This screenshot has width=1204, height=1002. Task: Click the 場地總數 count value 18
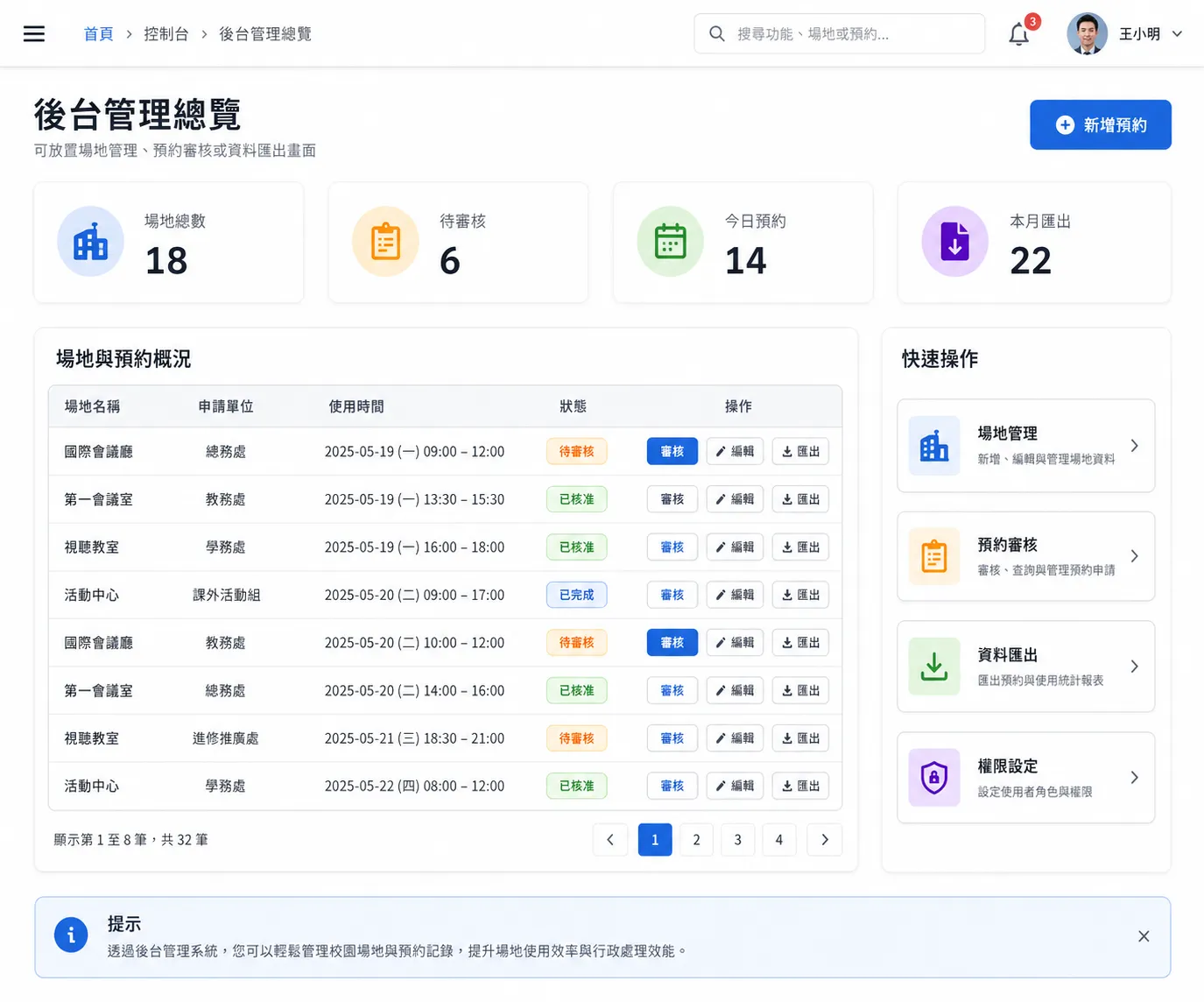pos(166,261)
